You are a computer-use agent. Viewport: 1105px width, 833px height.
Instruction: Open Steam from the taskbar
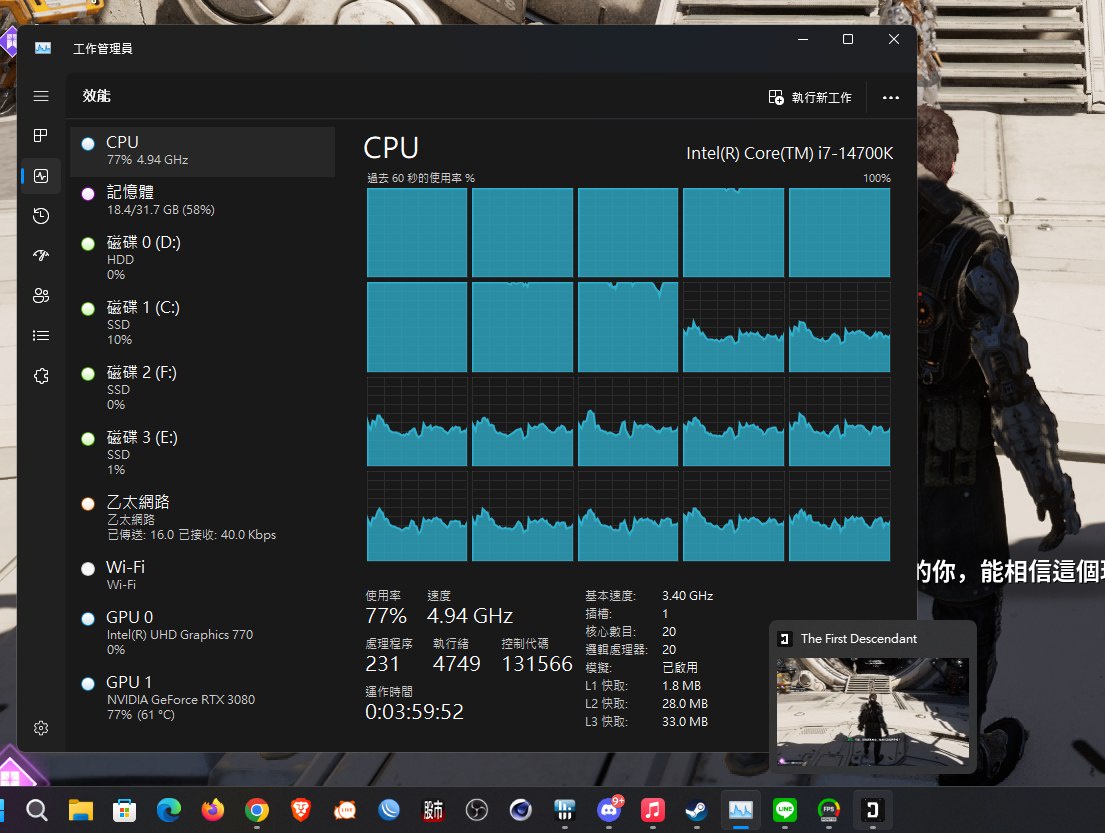[x=693, y=809]
